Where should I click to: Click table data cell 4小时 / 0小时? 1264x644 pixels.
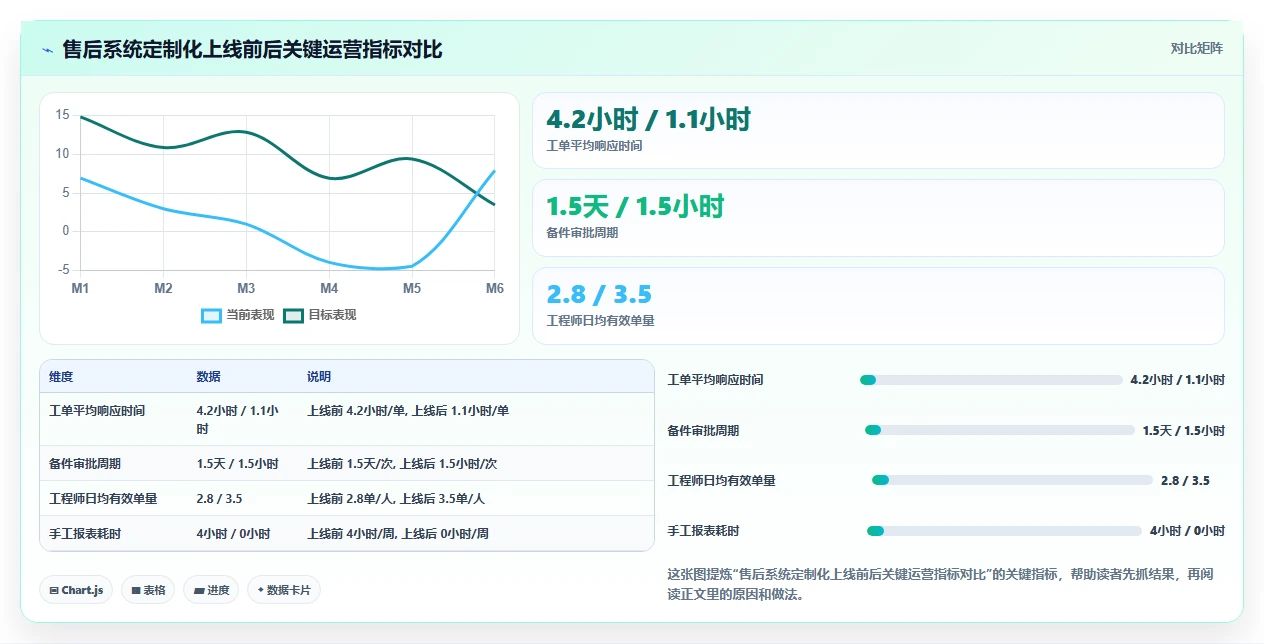[234, 534]
